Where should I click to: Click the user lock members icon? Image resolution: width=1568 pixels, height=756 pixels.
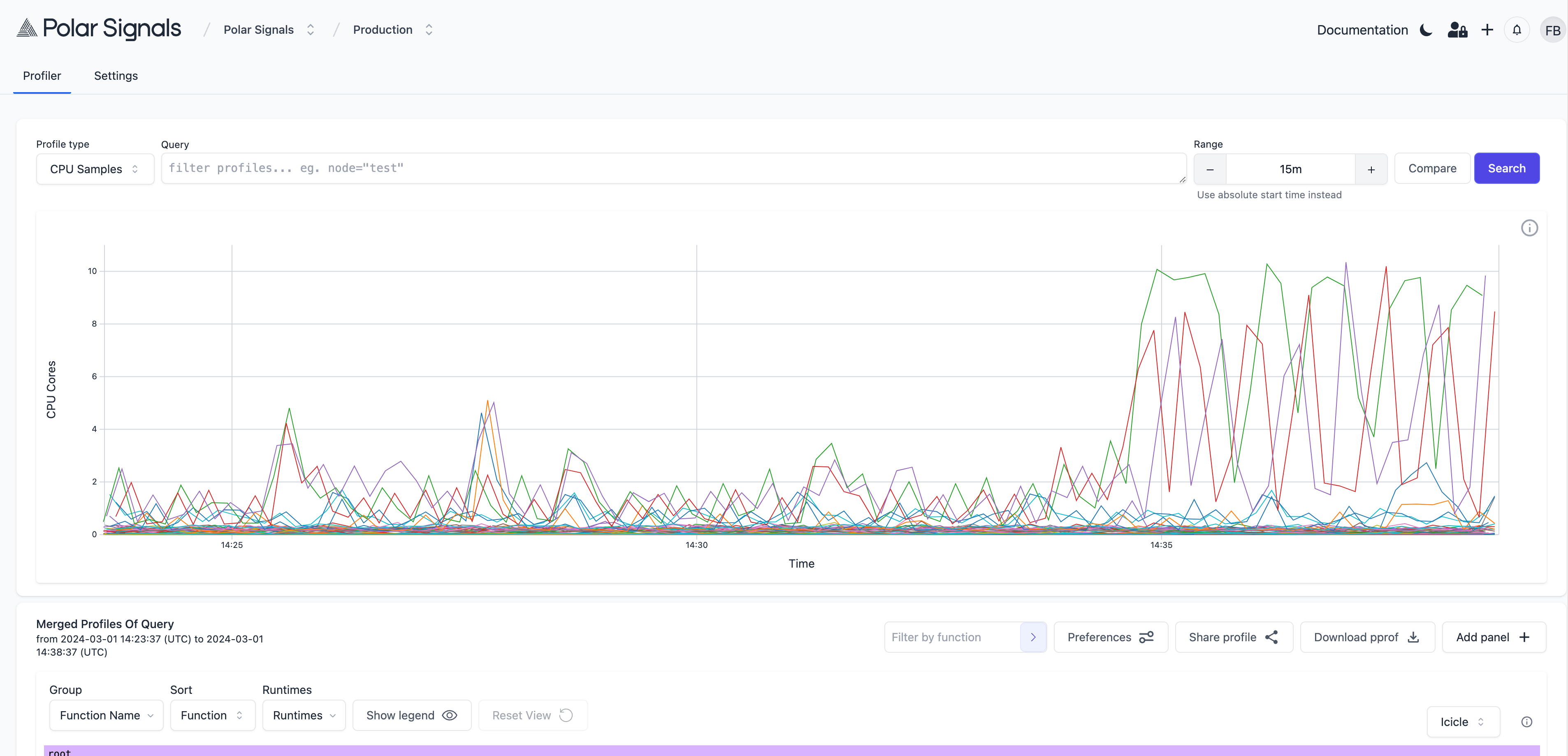[1457, 30]
